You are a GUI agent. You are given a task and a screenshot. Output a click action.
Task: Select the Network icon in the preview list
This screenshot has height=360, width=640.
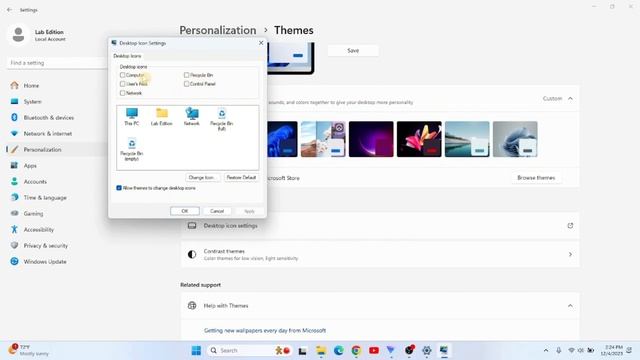(x=191, y=117)
